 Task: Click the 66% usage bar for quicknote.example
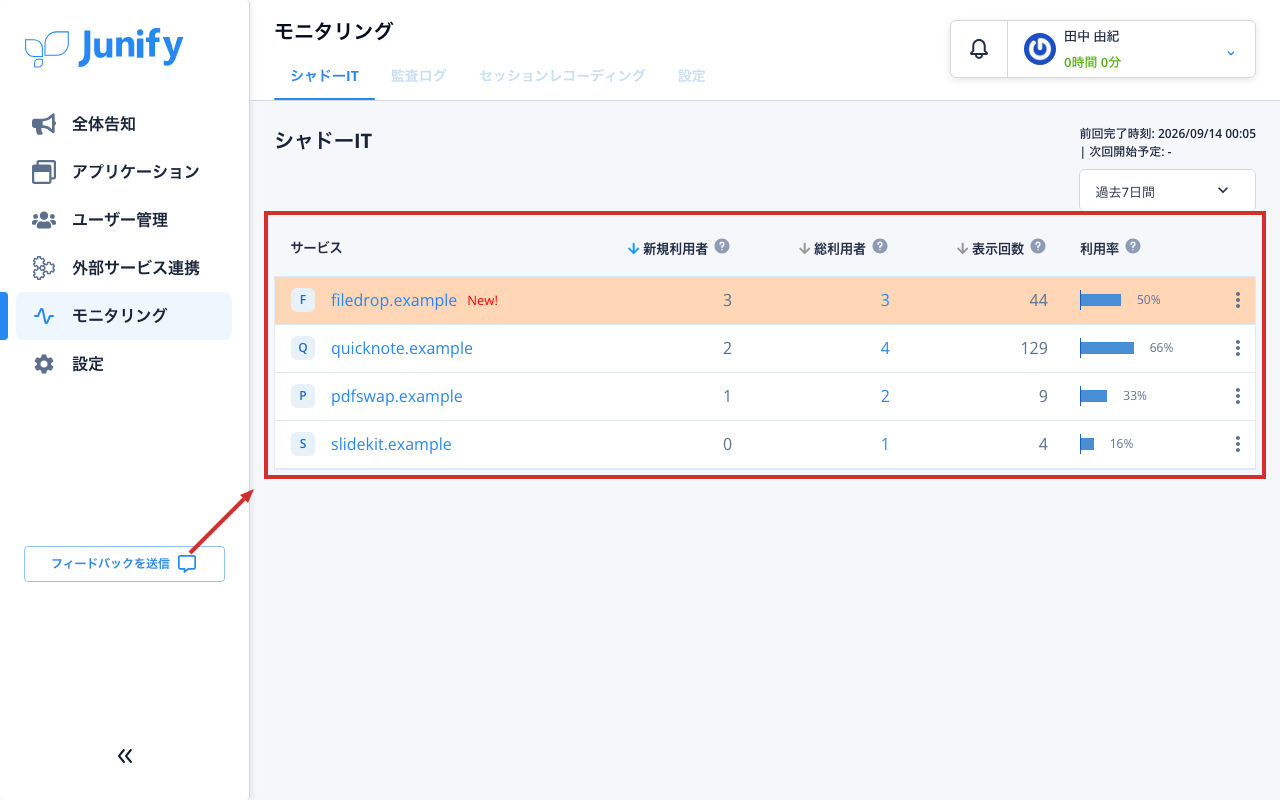click(1107, 348)
